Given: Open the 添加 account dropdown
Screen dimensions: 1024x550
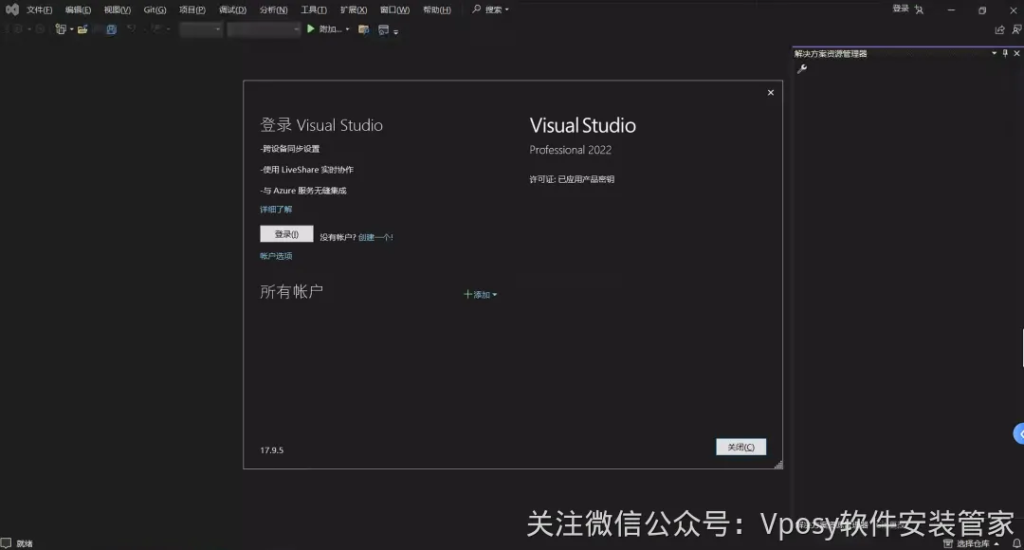Looking at the screenshot, I should pos(481,295).
